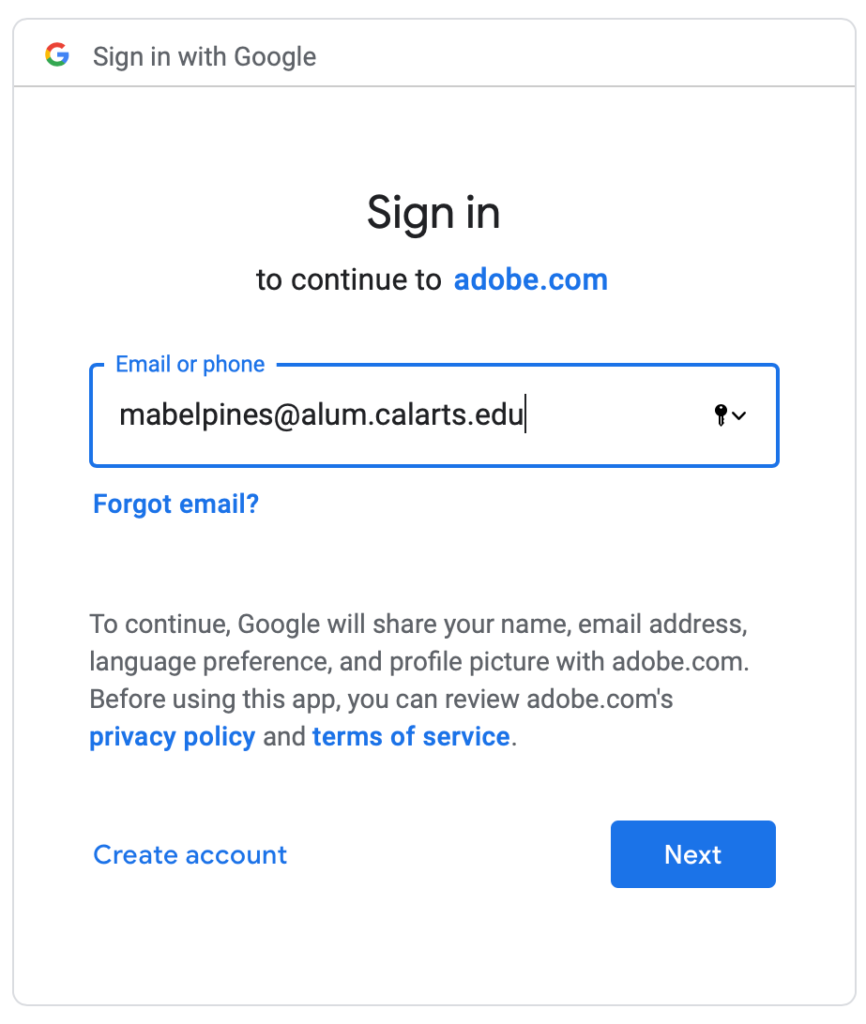This screenshot has width=866, height=1024.
Task: Click the password key icon in email field
Action: click(x=720, y=415)
